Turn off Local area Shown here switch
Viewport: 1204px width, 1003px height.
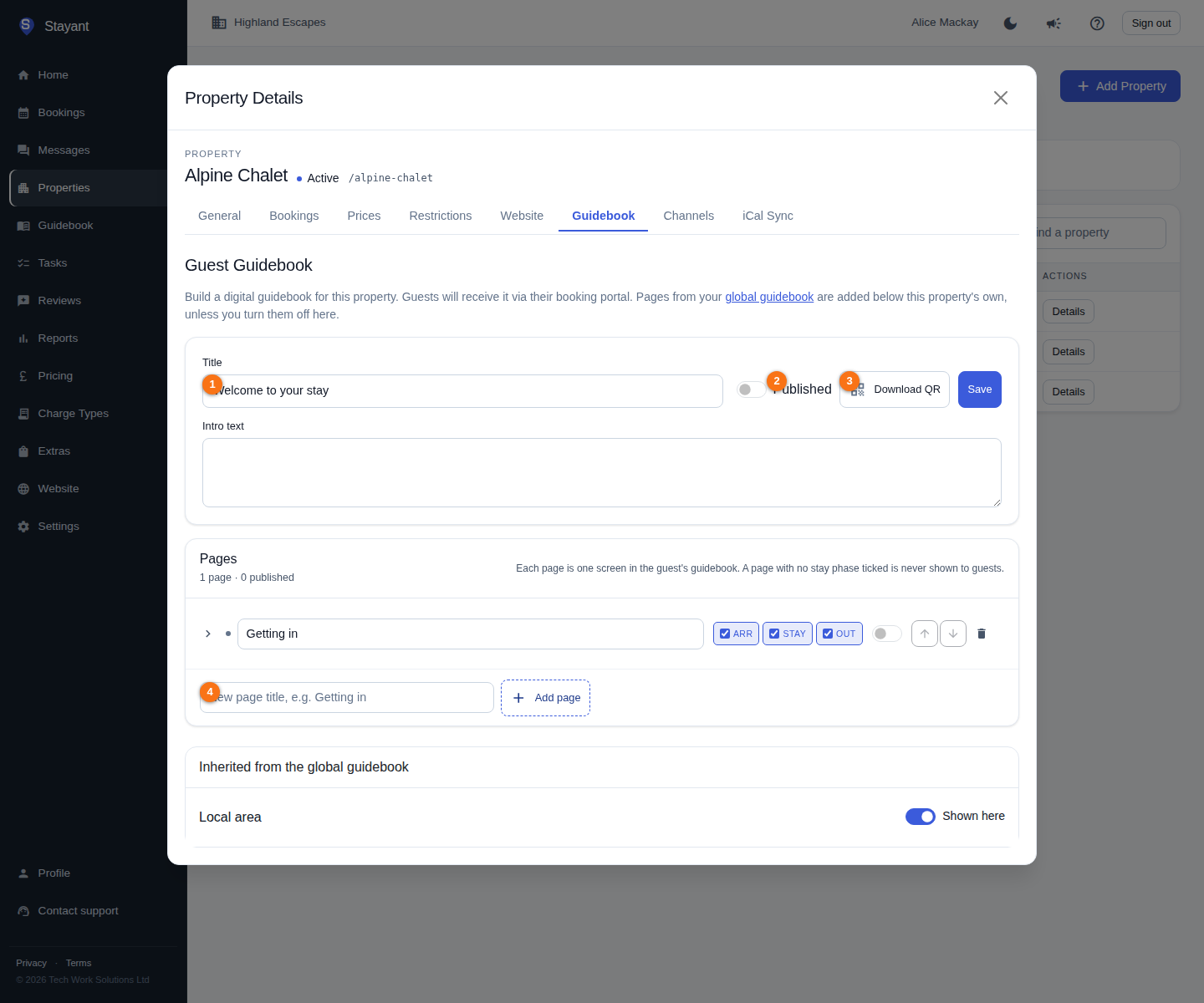pyautogui.click(x=921, y=817)
